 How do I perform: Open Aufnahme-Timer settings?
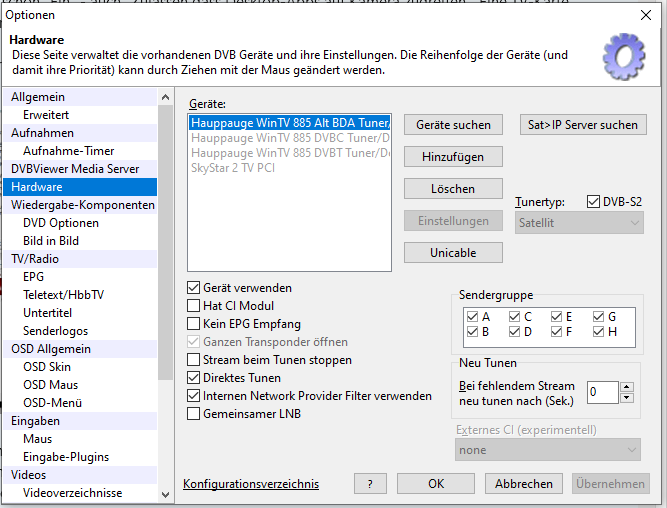pyautogui.click(x=80, y=151)
